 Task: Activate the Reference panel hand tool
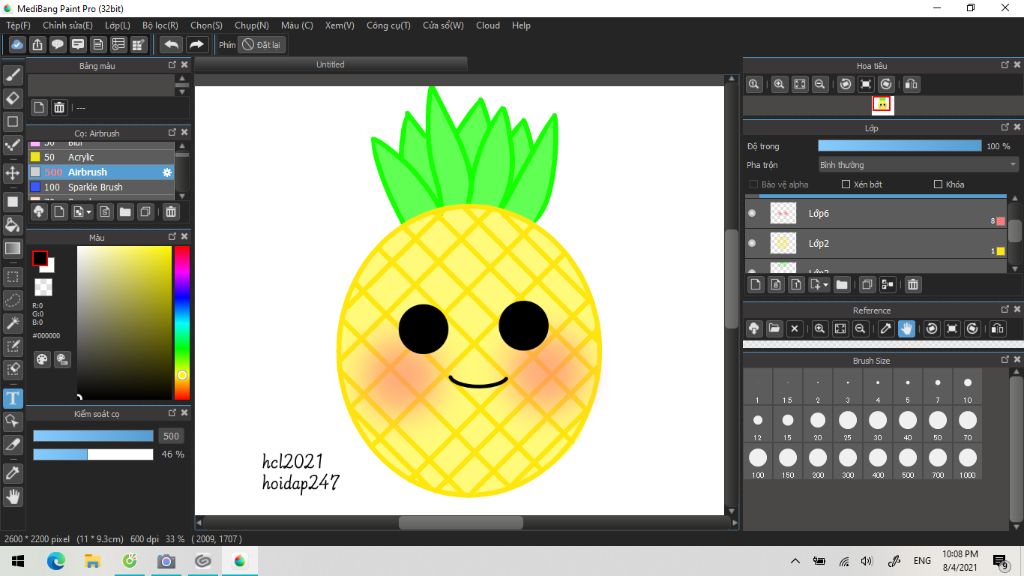pos(906,328)
